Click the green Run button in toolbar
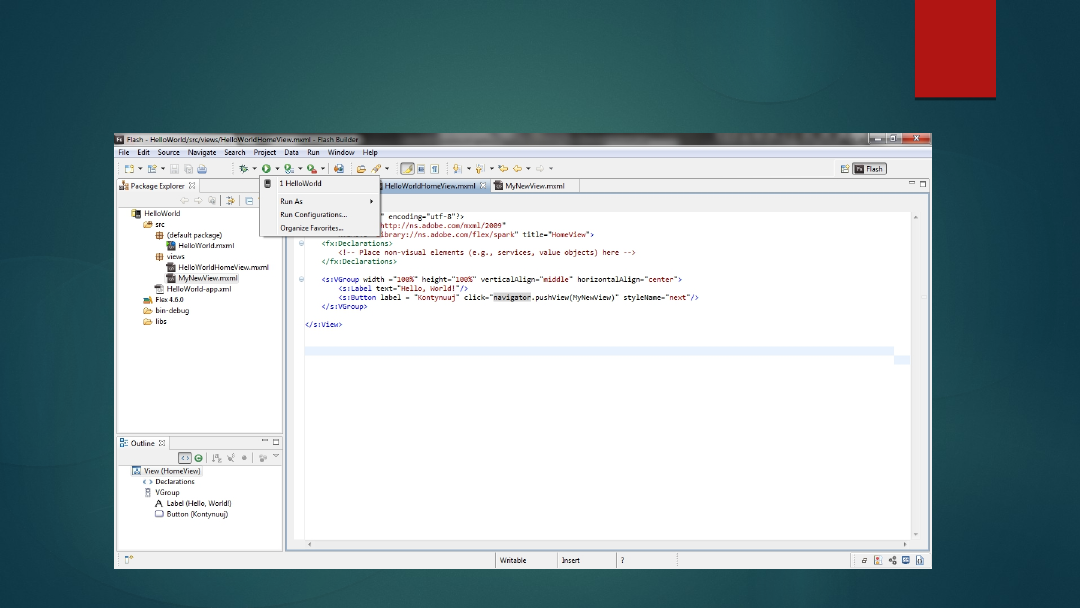This screenshot has height=608, width=1080. tap(267, 169)
